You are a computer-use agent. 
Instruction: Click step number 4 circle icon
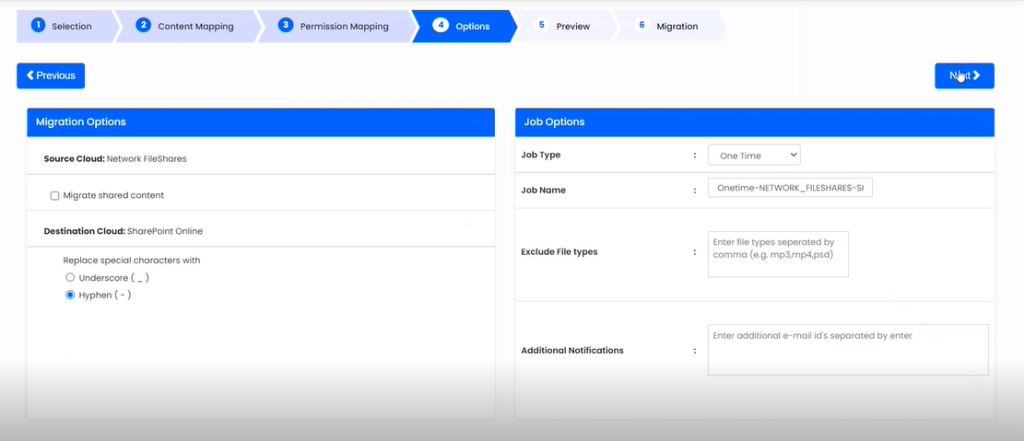coord(441,25)
